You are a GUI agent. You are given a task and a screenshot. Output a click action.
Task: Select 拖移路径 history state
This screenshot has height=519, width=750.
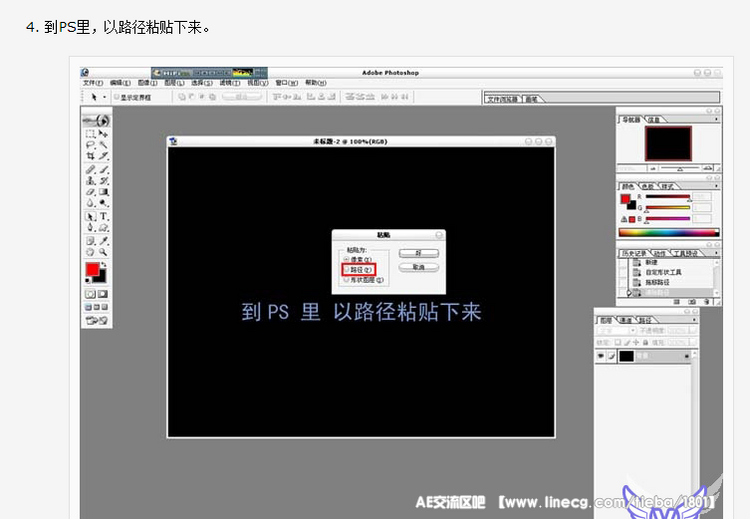[658, 282]
